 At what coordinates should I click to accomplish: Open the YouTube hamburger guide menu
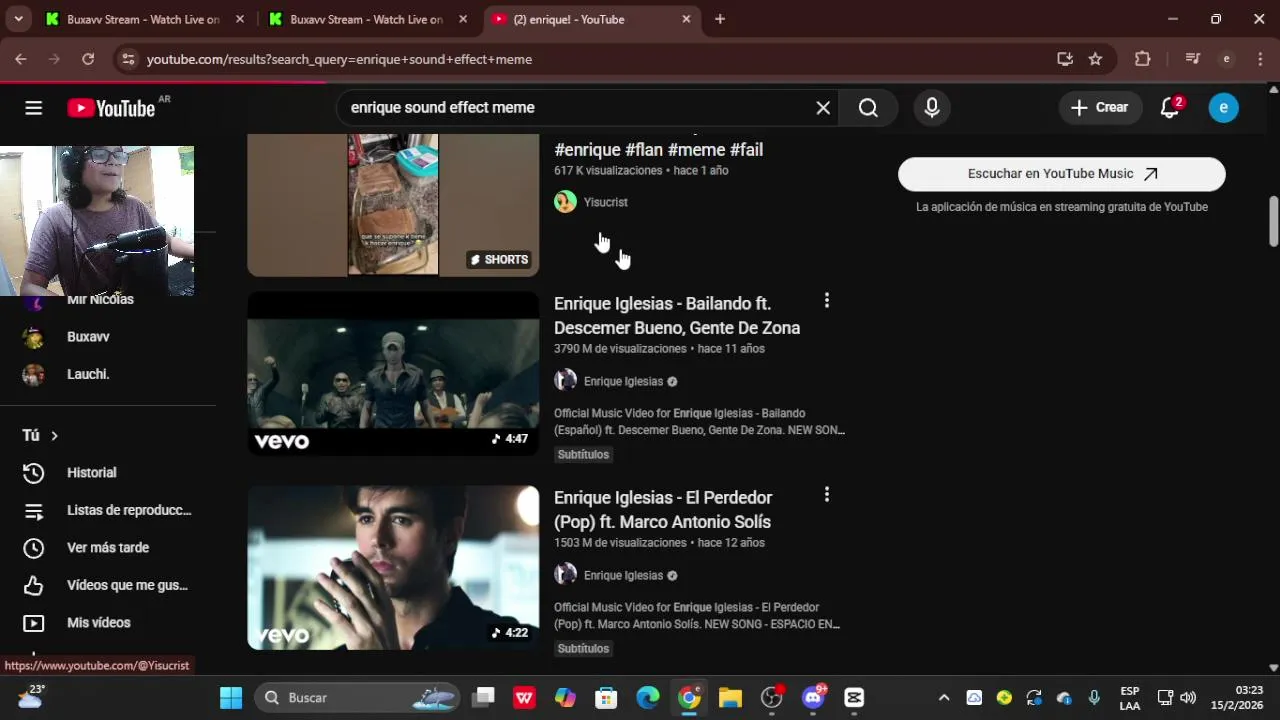tap(34, 108)
